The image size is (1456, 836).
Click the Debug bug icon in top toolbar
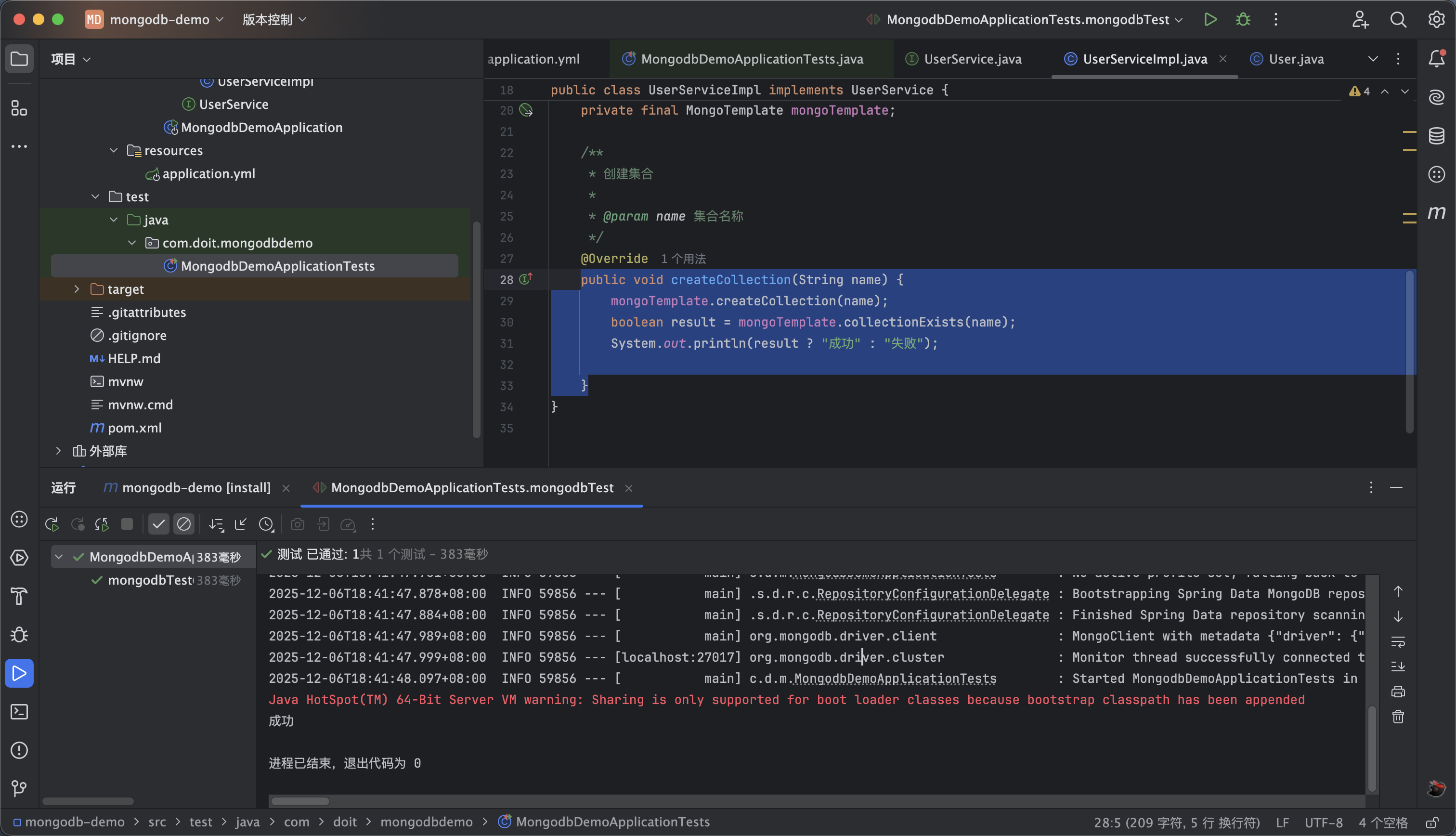[1243, 20]
